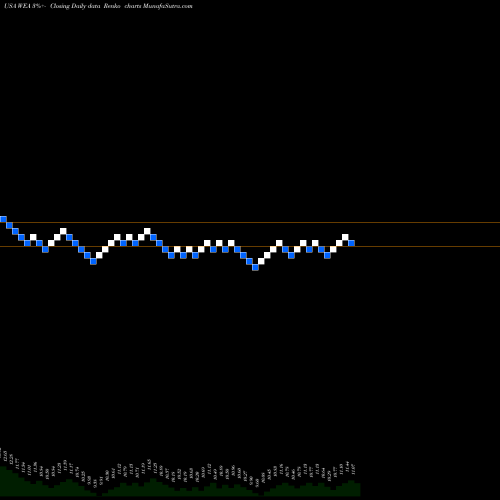The image size is (500, 500).
Task: Select the final white brick before the last blue brick
Action: point(345,237)
